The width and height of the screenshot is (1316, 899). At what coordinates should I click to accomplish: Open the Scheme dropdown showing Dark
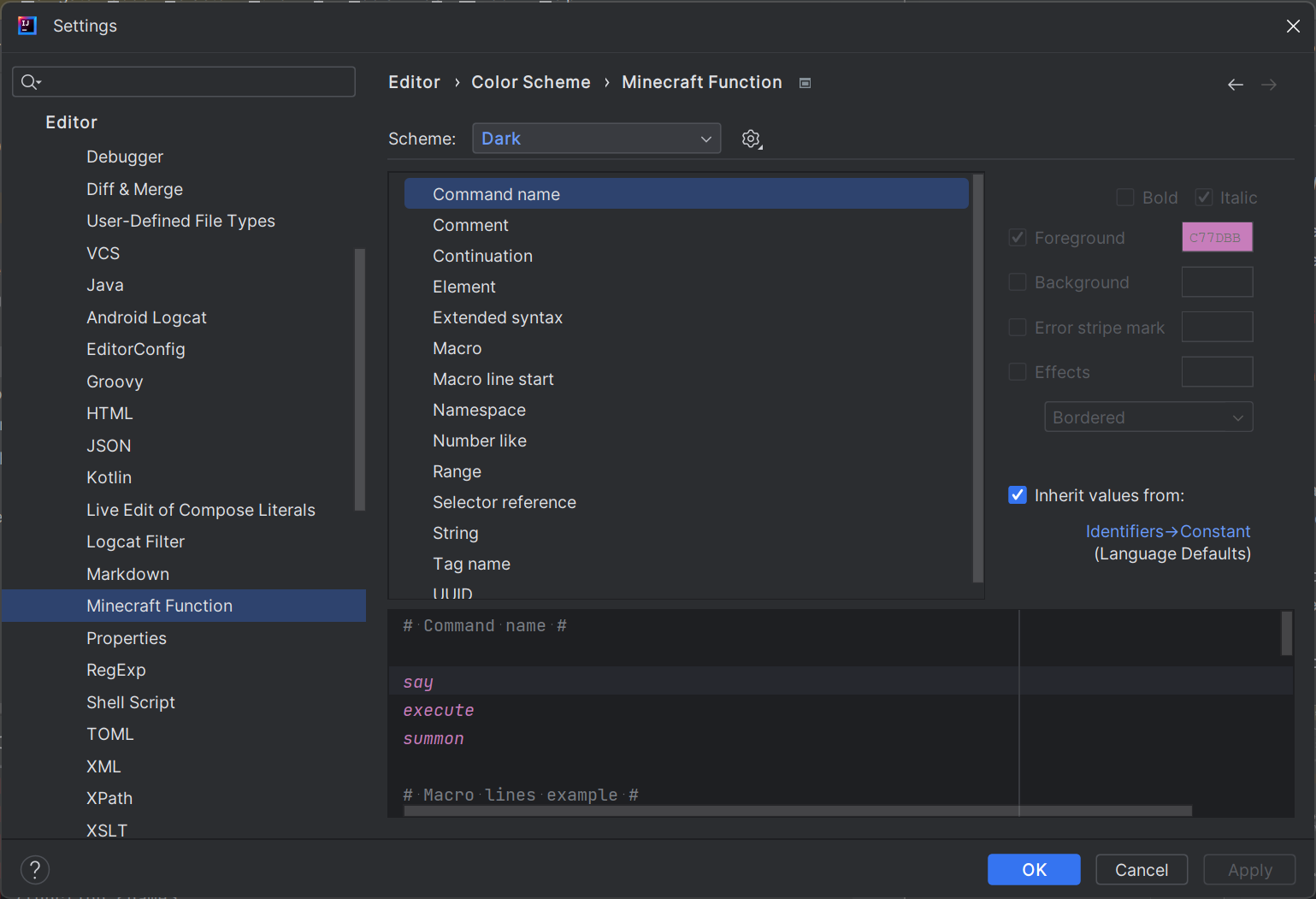pos(596,139)
